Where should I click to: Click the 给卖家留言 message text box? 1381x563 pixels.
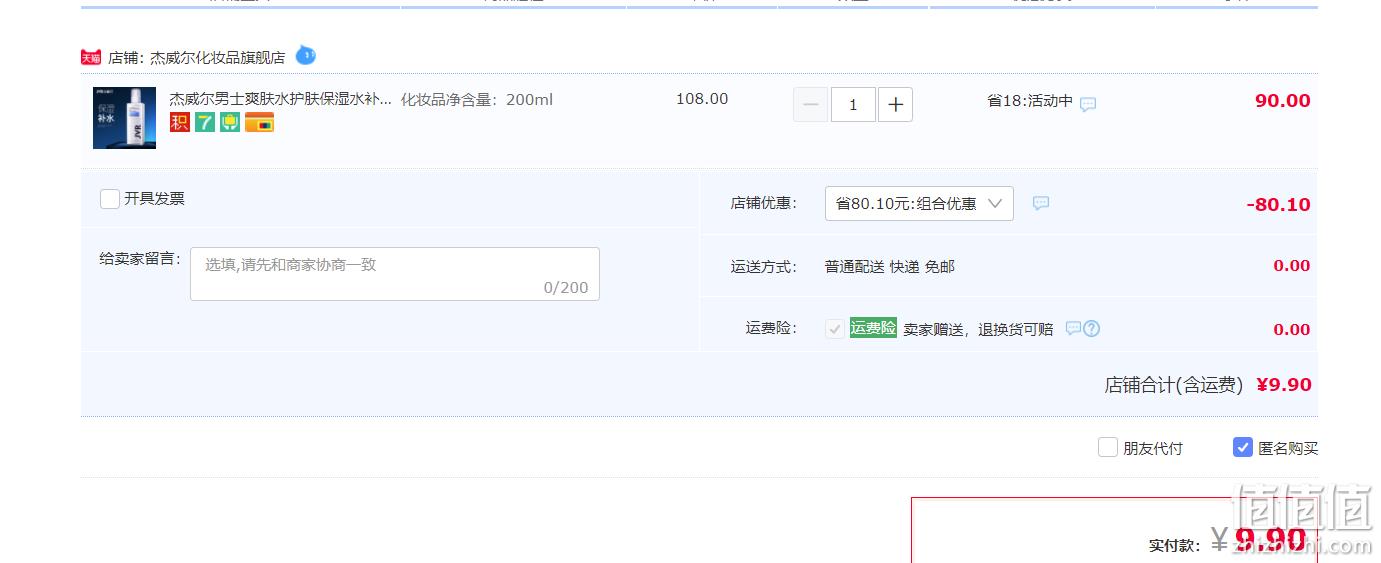click(x=395, y=274)
